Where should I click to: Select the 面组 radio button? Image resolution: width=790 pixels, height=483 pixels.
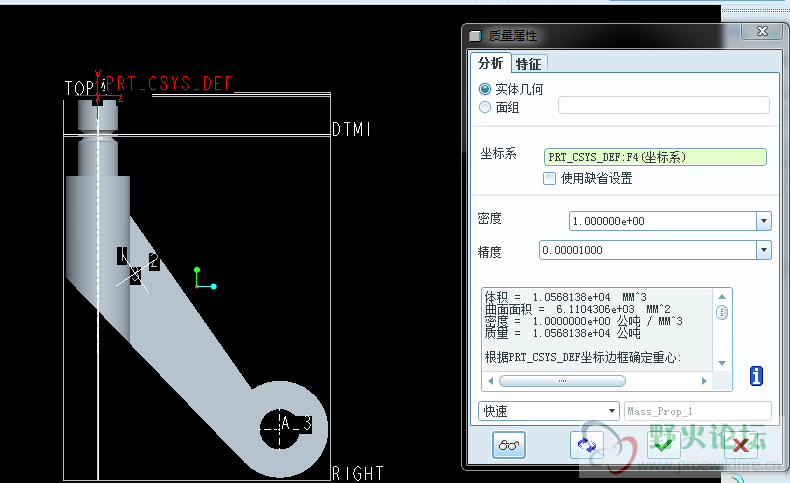[485, 107]
